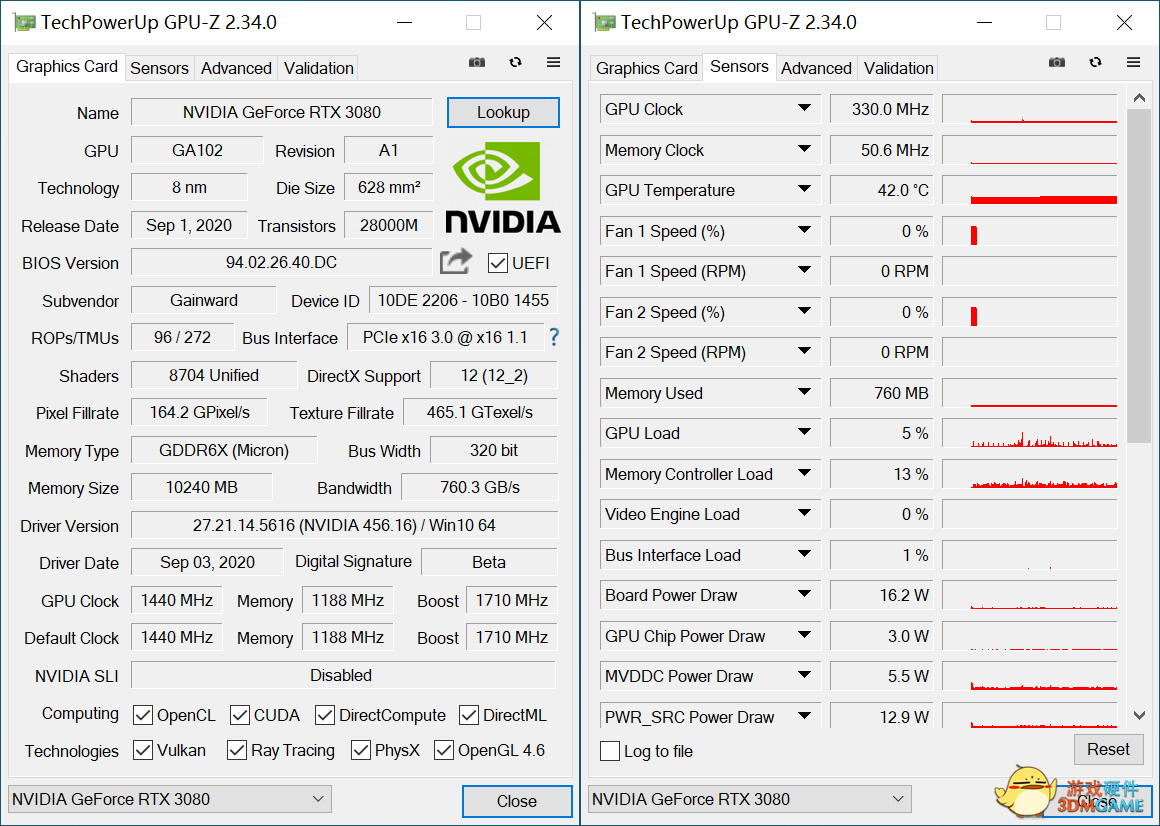Open the Validation tab in Sensors window
Viewport: 1160px width, 826px height.
(x=898, y=68)
